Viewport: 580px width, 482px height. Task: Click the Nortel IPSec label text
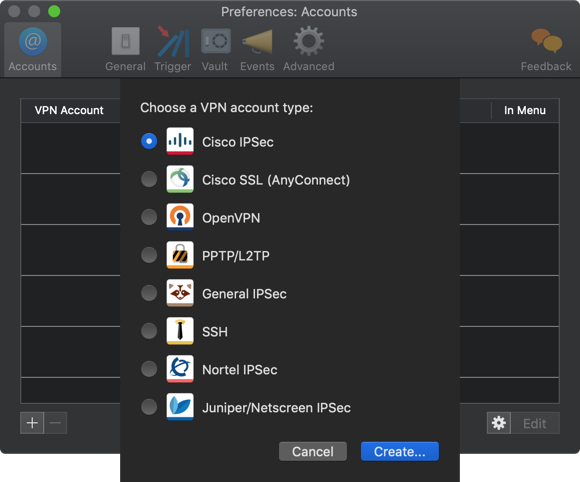[240, 370]
